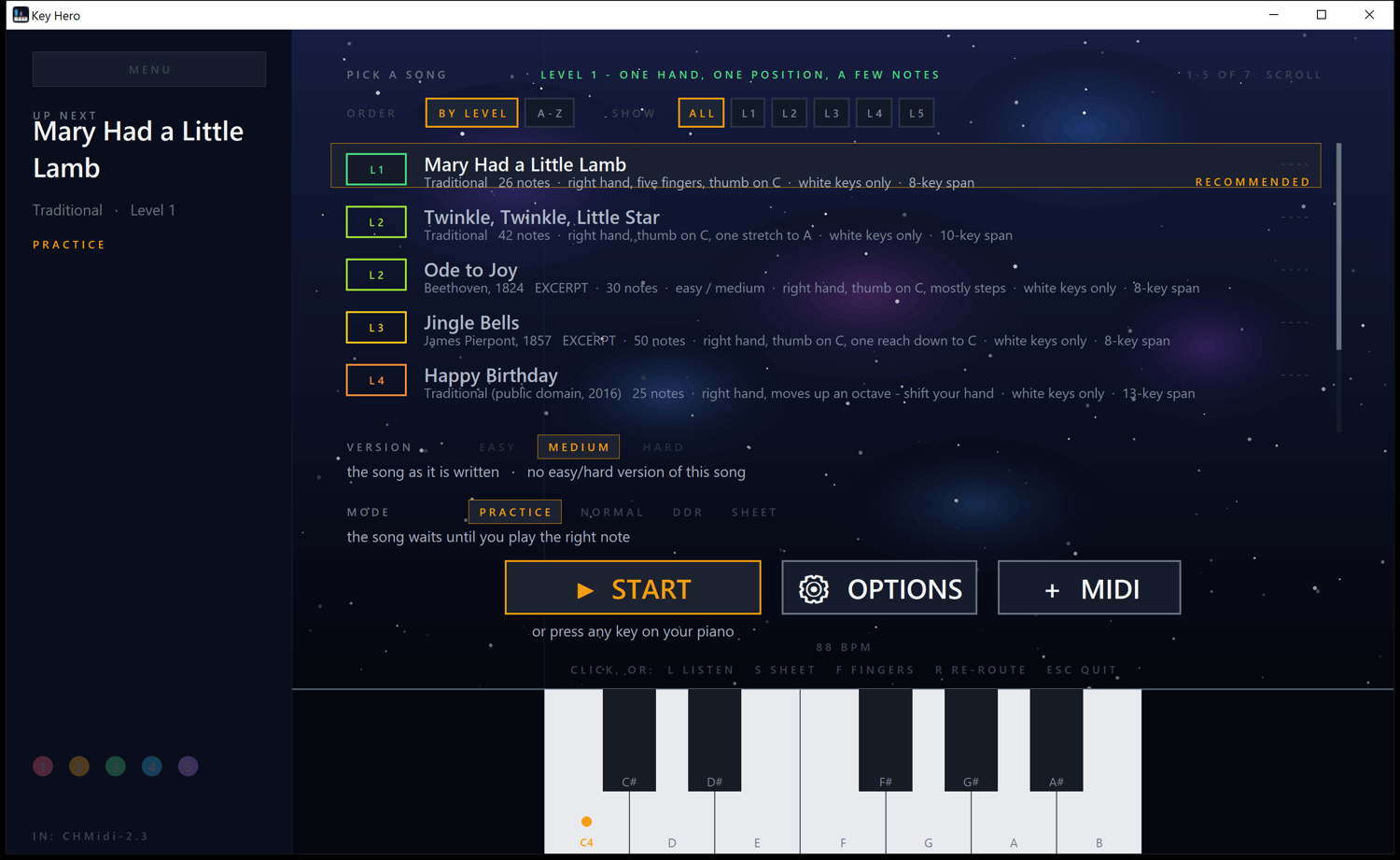Select the Jingle Bells song title
This screenshot has width=1400, height=860.
coord(471,322)
